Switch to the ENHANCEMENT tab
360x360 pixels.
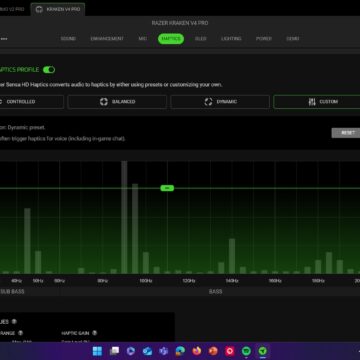(107, 39)
